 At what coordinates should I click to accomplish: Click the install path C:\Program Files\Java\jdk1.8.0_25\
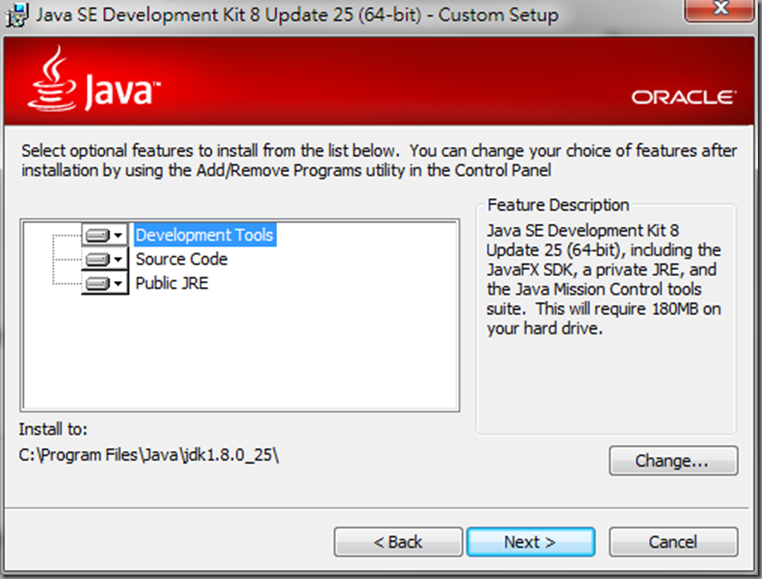click(x=149, y=455)
